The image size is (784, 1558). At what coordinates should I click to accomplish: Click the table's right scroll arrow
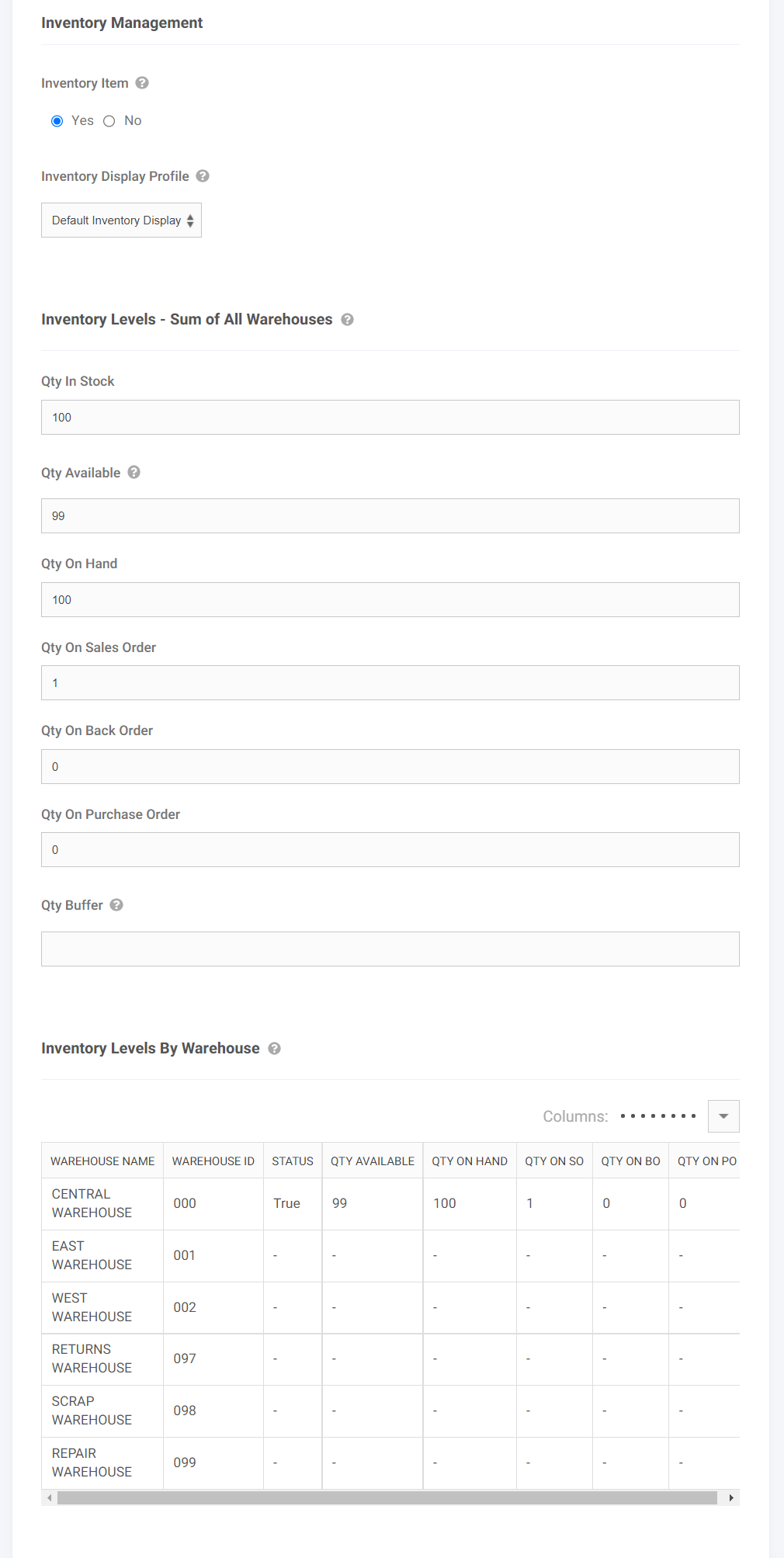click(731, 1497)
